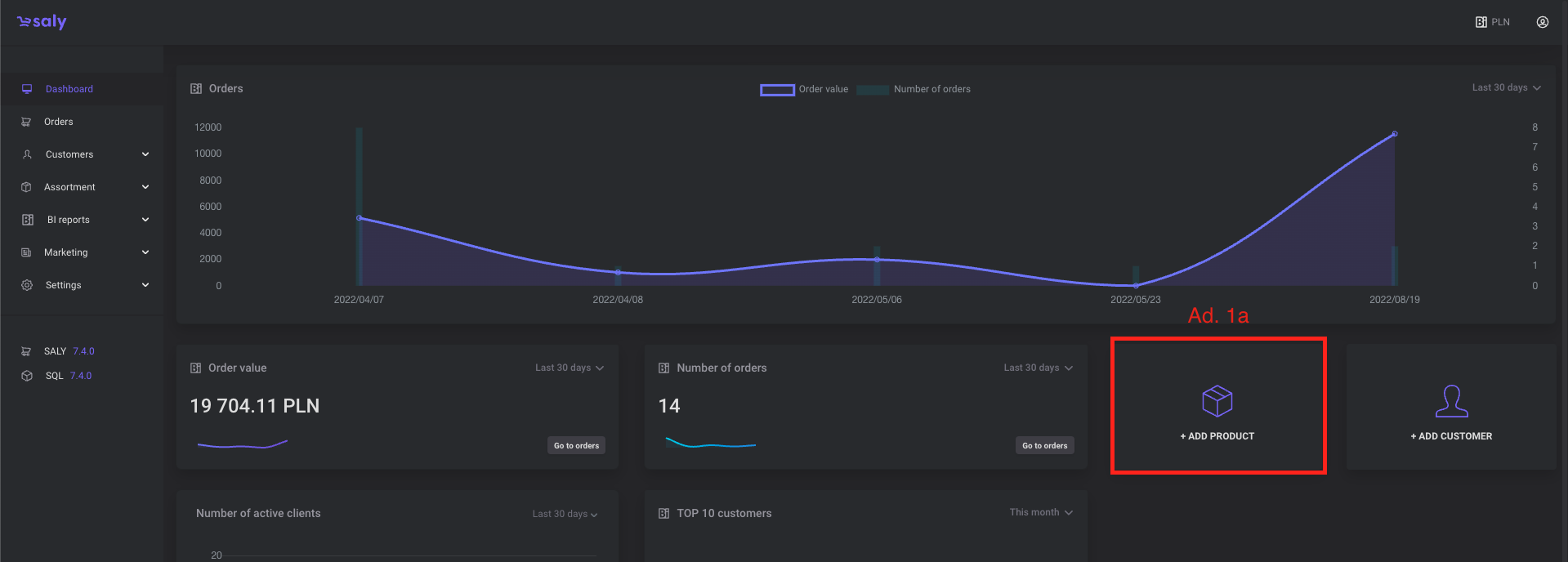Expand the Assortment sidebar submenu
This screenshot has height=562, width=1568.
[145, 187]
